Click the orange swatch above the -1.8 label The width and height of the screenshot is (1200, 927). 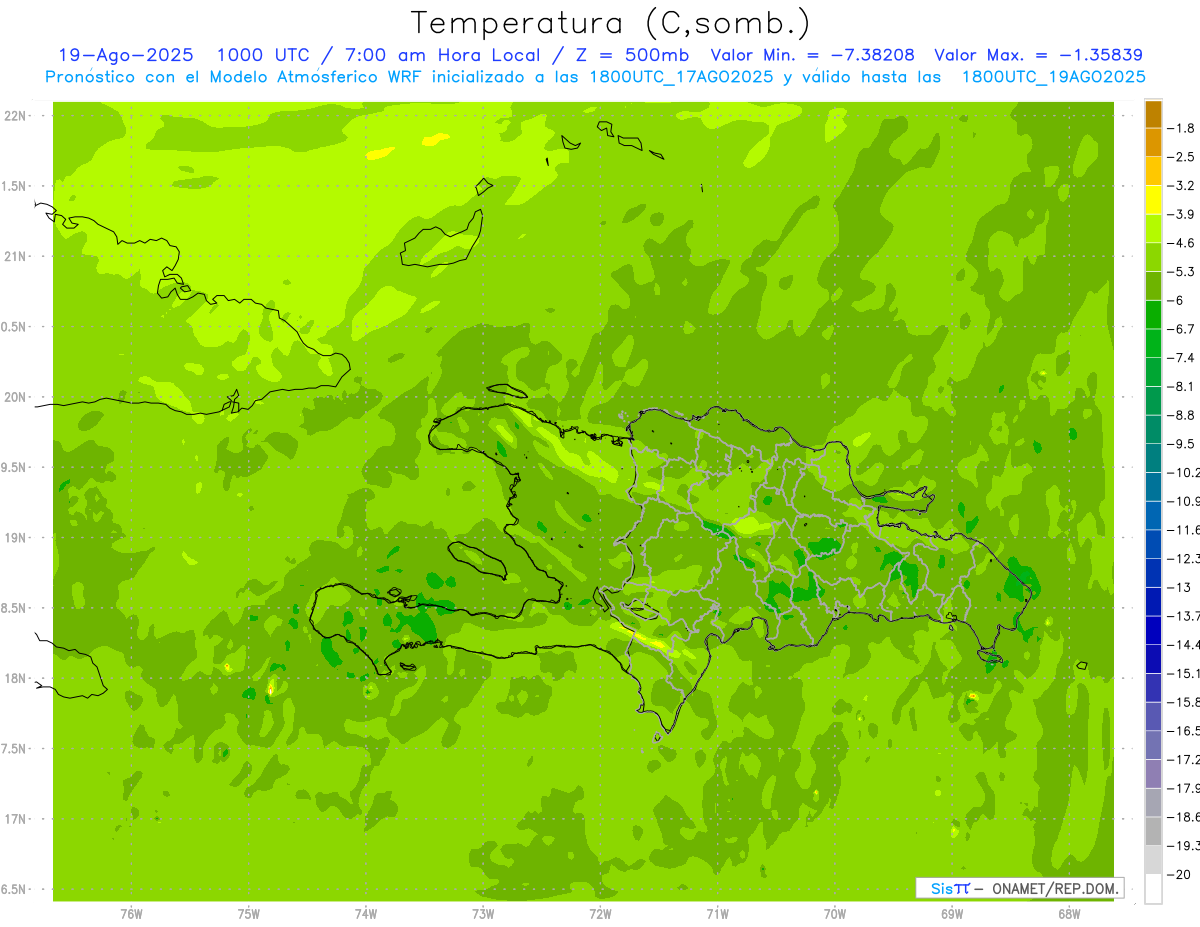(x=1153, y=114)
